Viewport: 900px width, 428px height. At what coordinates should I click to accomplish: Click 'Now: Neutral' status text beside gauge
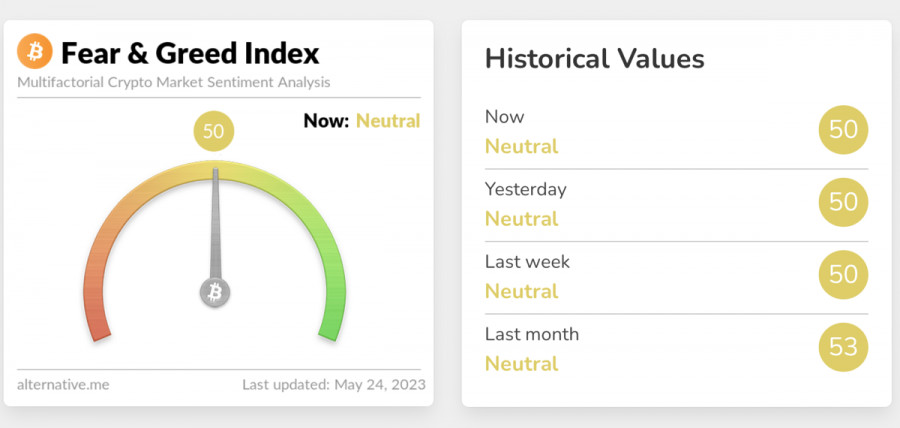tap(361, 121)
